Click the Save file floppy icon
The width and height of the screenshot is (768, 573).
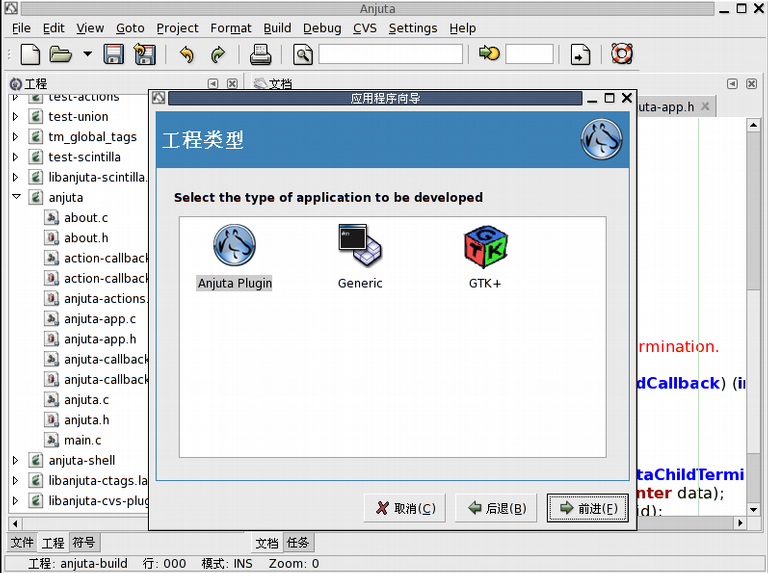[x=114, y=54]
